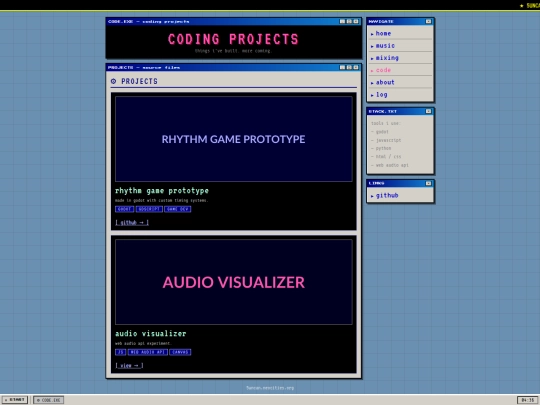Click the GDSCRIPT tag badge

pyautogui.click(x=149, y=209)
